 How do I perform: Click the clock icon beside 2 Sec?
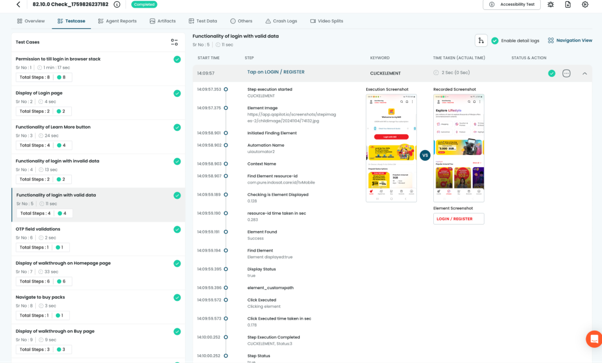436,73
